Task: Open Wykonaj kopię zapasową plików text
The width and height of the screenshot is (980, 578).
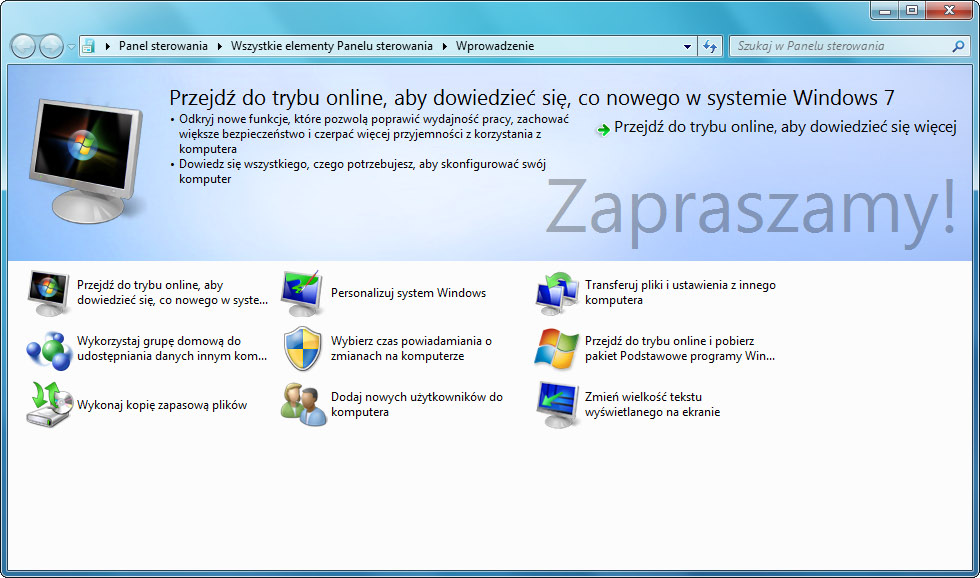Action: point(162,405)
